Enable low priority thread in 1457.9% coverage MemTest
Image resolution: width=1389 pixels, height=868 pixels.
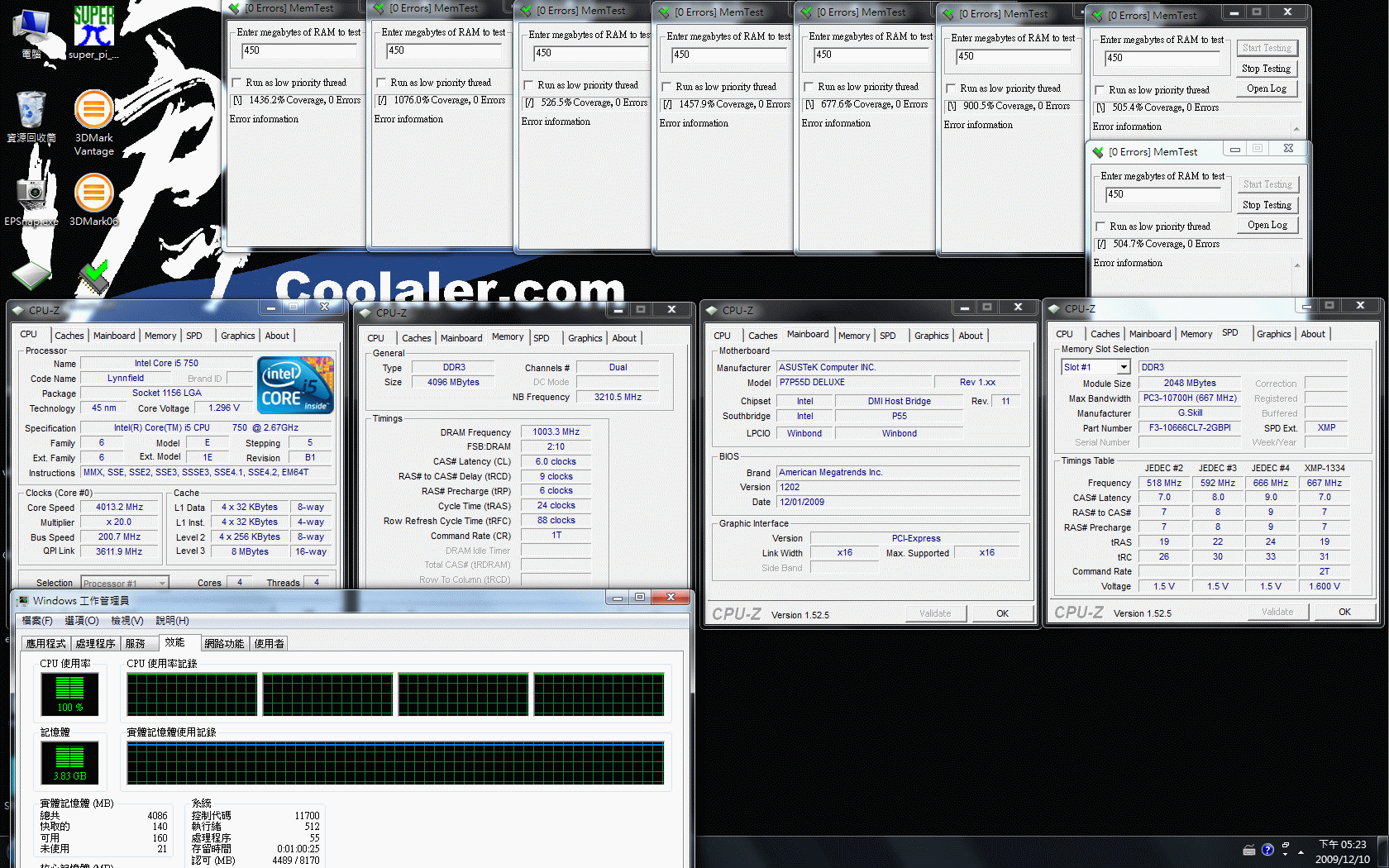[667, 87]
